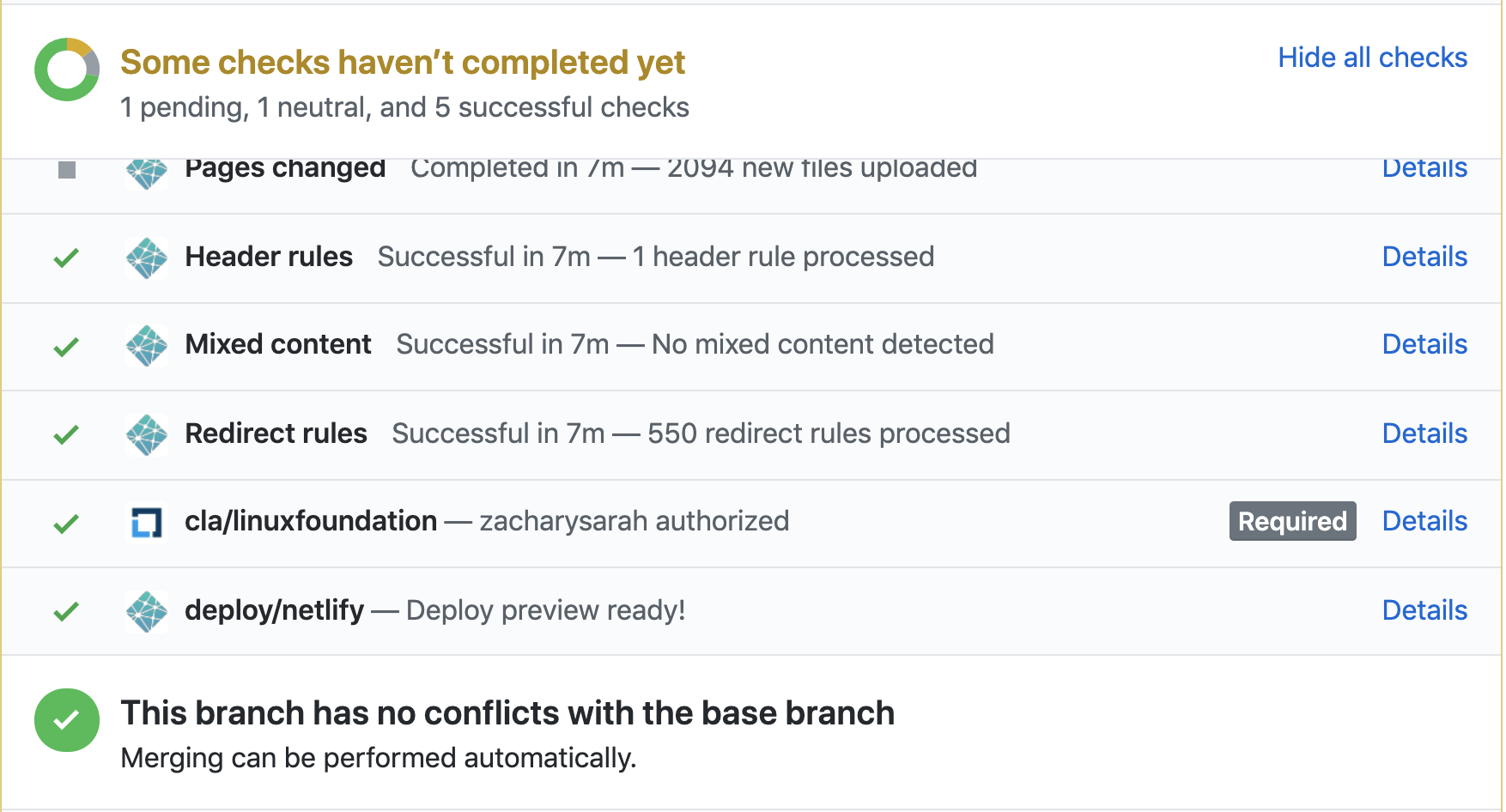Open Details for the Header rules check

pyautogui.click(x=1424, y=257)
